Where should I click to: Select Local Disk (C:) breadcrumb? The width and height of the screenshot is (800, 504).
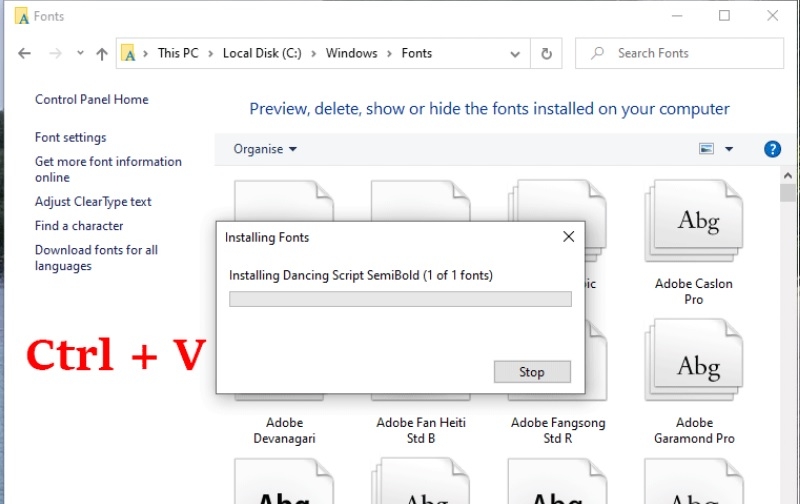(x=262, y=53)
